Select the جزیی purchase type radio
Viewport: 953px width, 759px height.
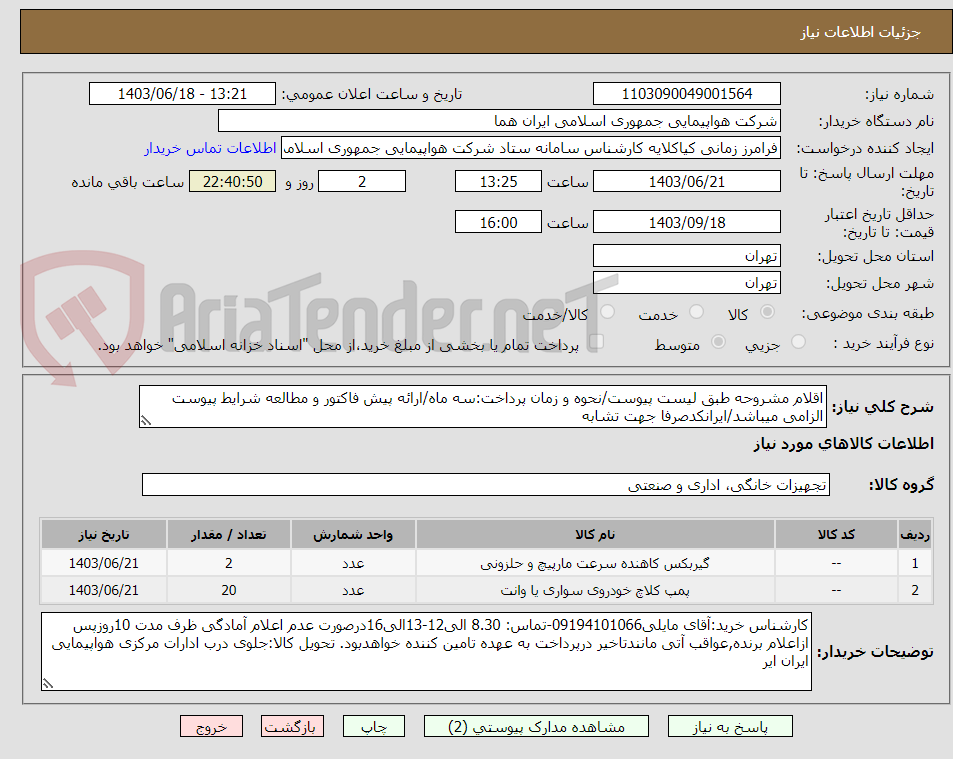(799, 342)
